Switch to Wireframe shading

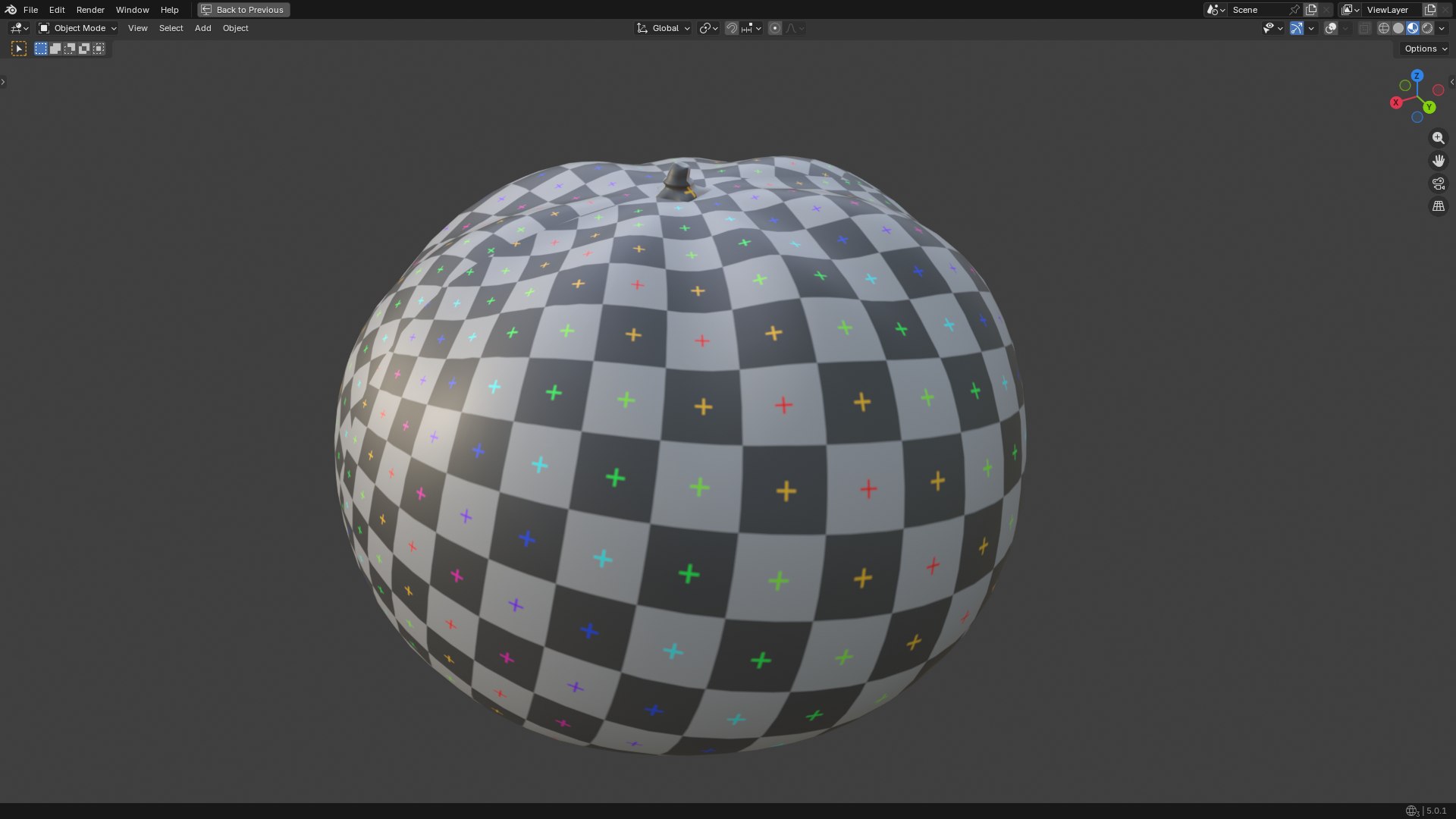pos(1384,28)
